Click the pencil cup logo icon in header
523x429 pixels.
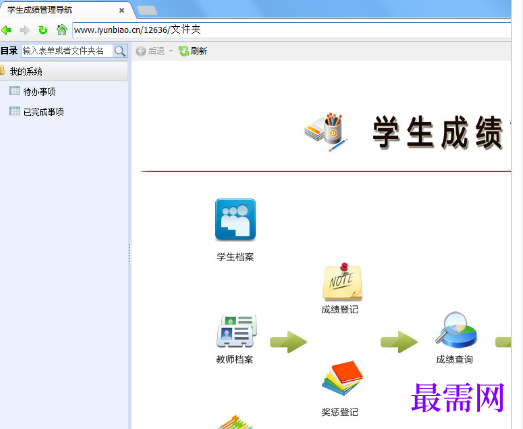327,132
